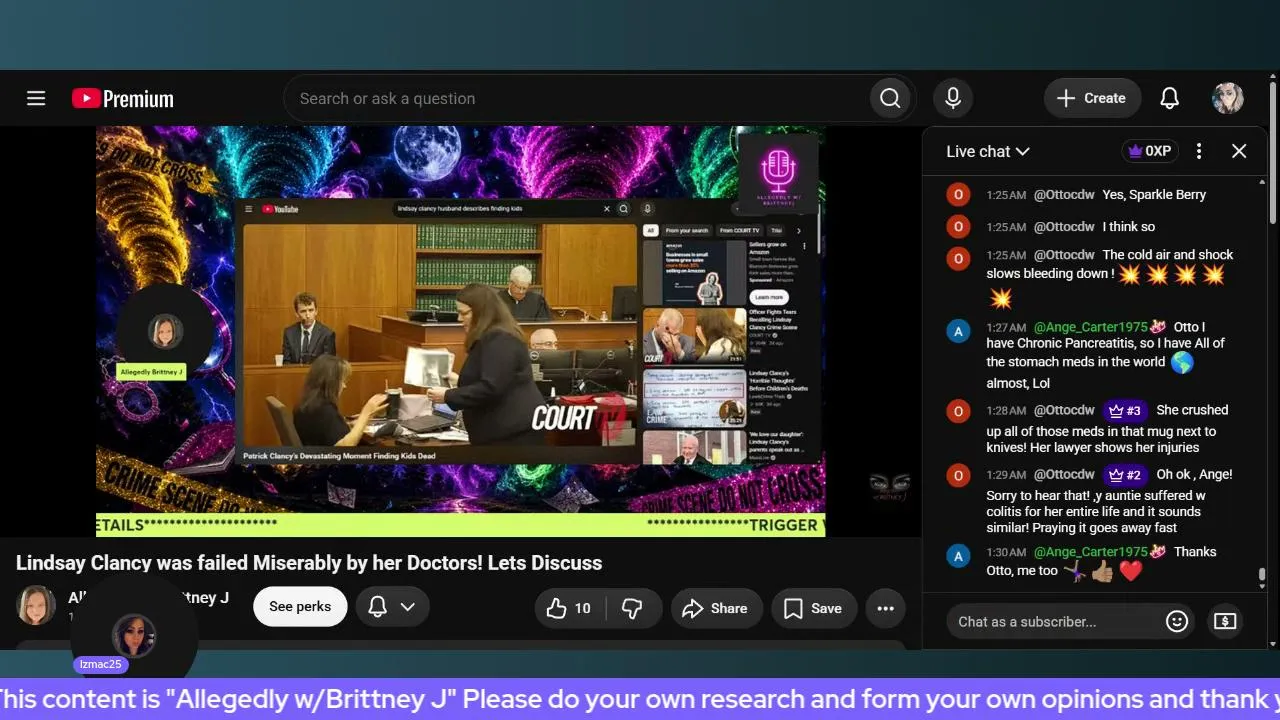Open live chat three-dot options menu
This screenshot has width=1280, height=720.
[1199, 151]
